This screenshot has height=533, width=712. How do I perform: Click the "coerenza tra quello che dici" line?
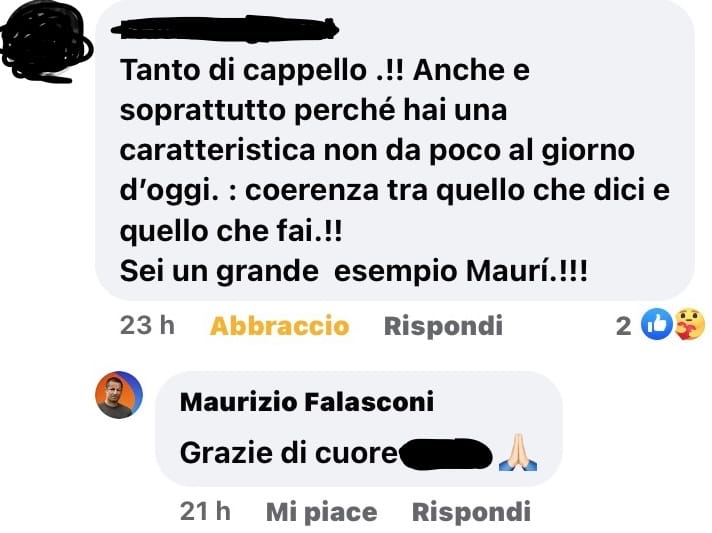[395, 191]
